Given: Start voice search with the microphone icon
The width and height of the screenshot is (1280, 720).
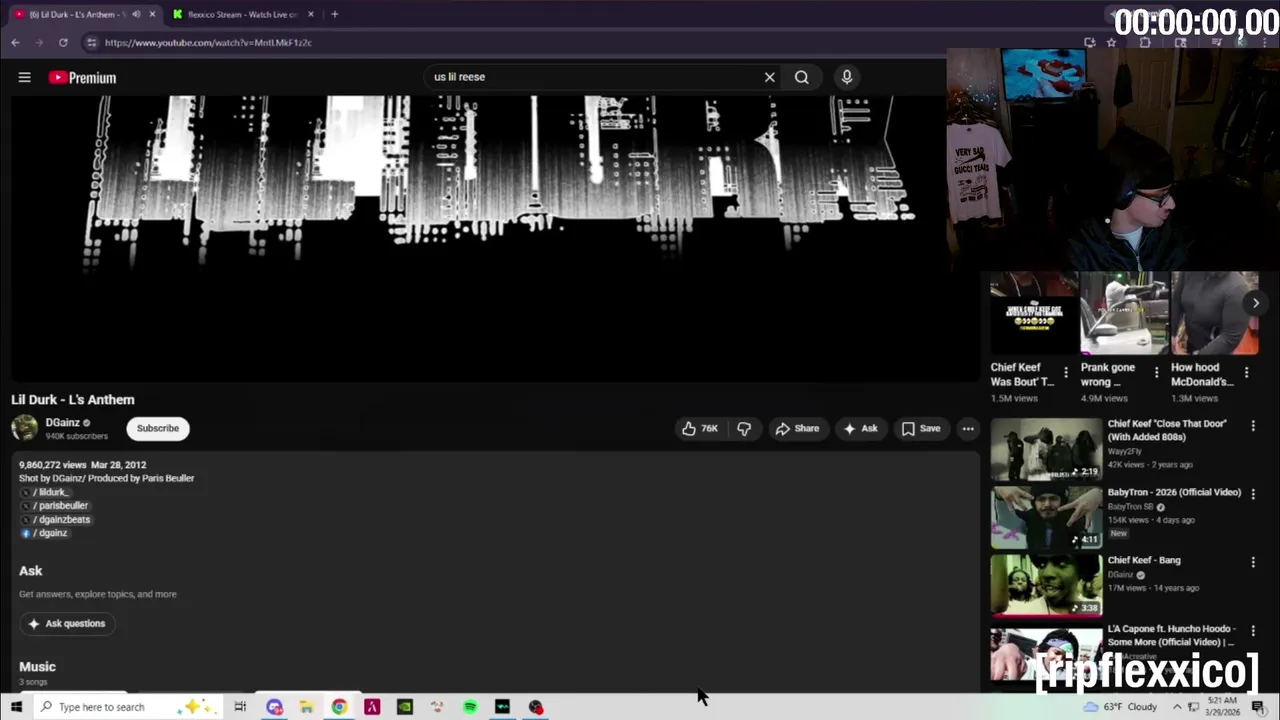Looking at the screenshot, I should tap(847, 77).
